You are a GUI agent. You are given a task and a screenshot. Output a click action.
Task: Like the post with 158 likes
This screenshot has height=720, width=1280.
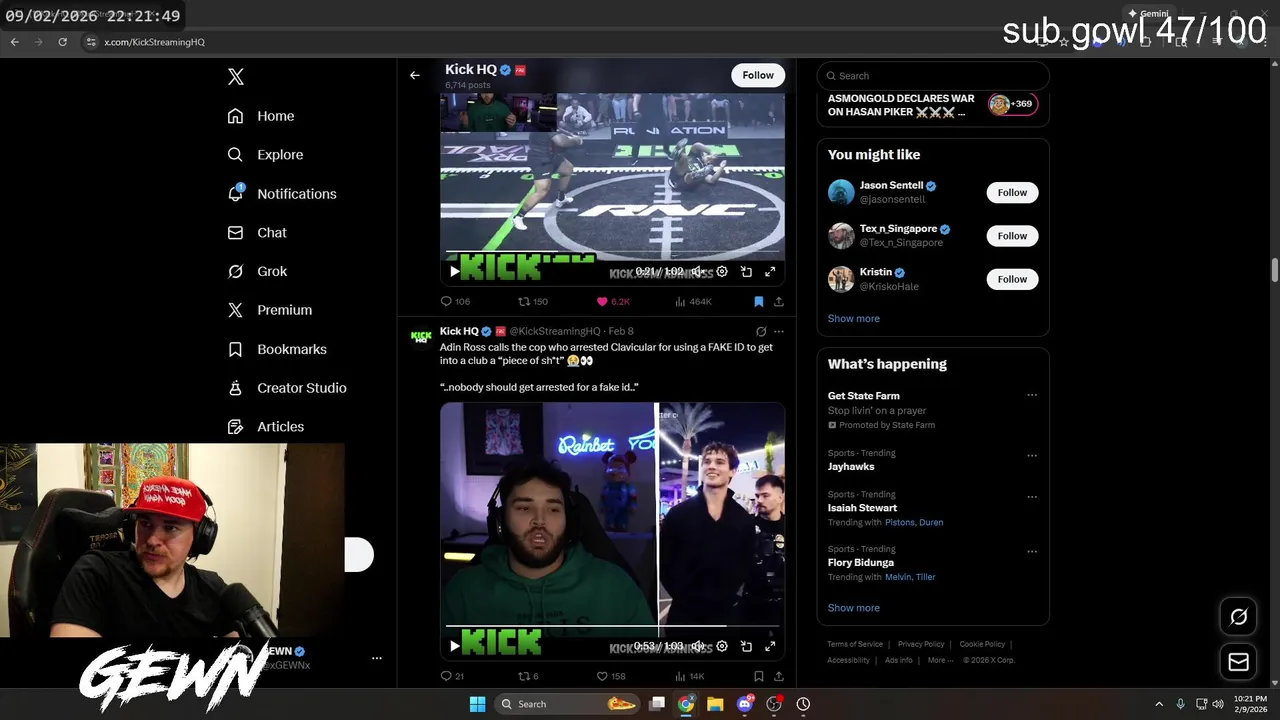pyautogui.click(x=611, y=676)
